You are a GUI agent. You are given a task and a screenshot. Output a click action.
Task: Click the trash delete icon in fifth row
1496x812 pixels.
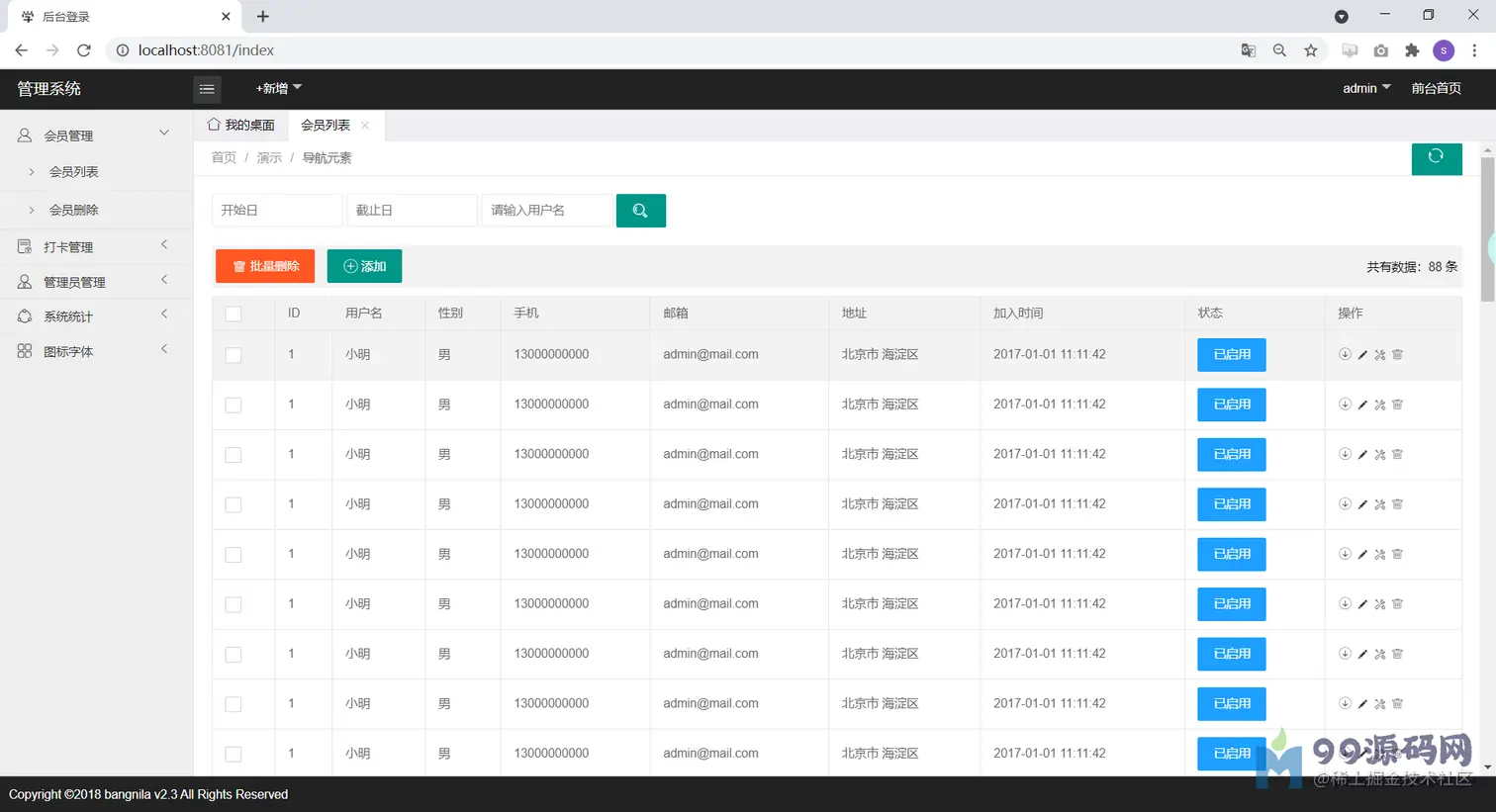click(1397, 554)
